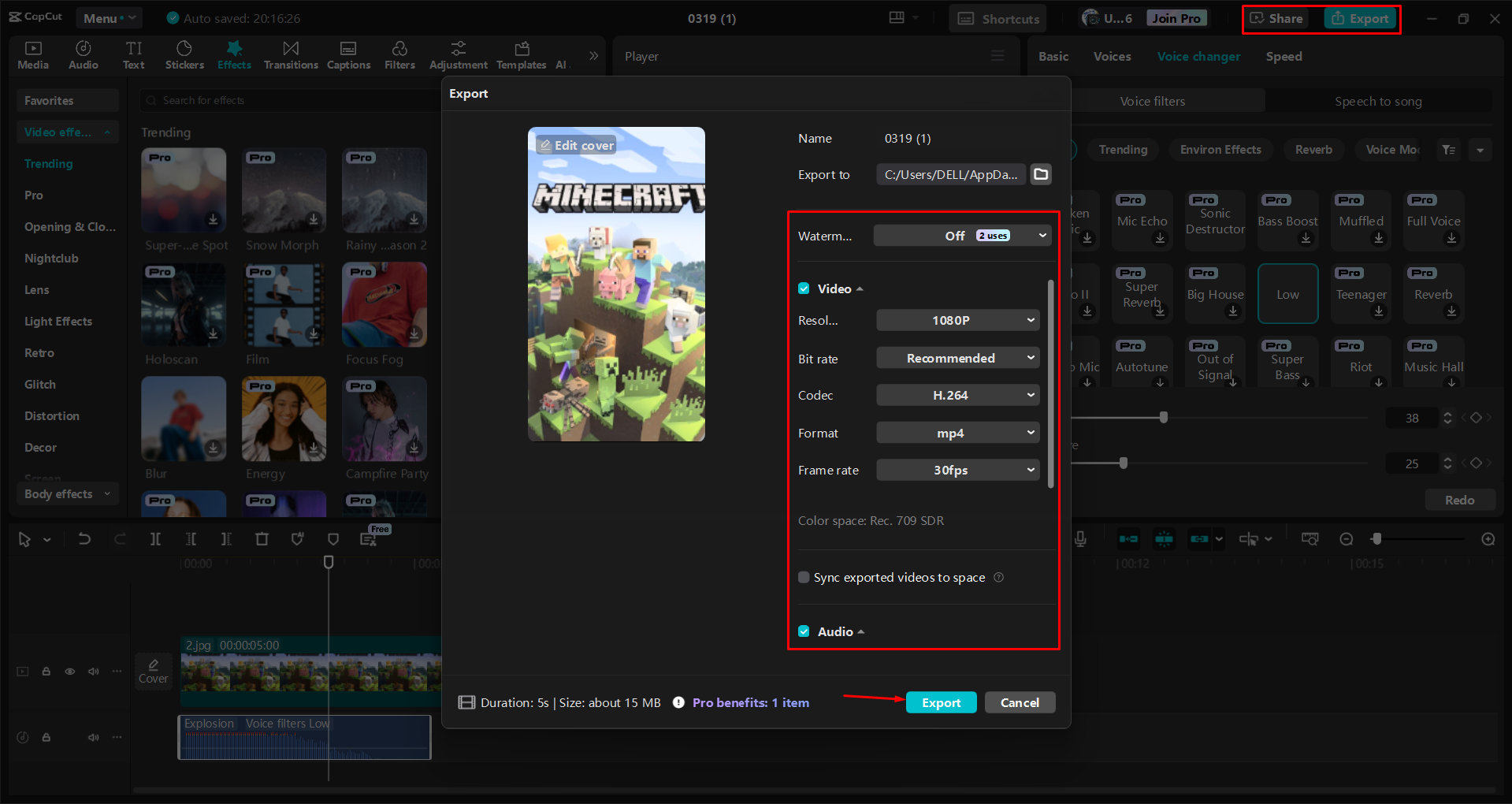Click the Undo icon above the timeline
The width and height of the screenshot is (1512, 804).
[x=84, y=539]
